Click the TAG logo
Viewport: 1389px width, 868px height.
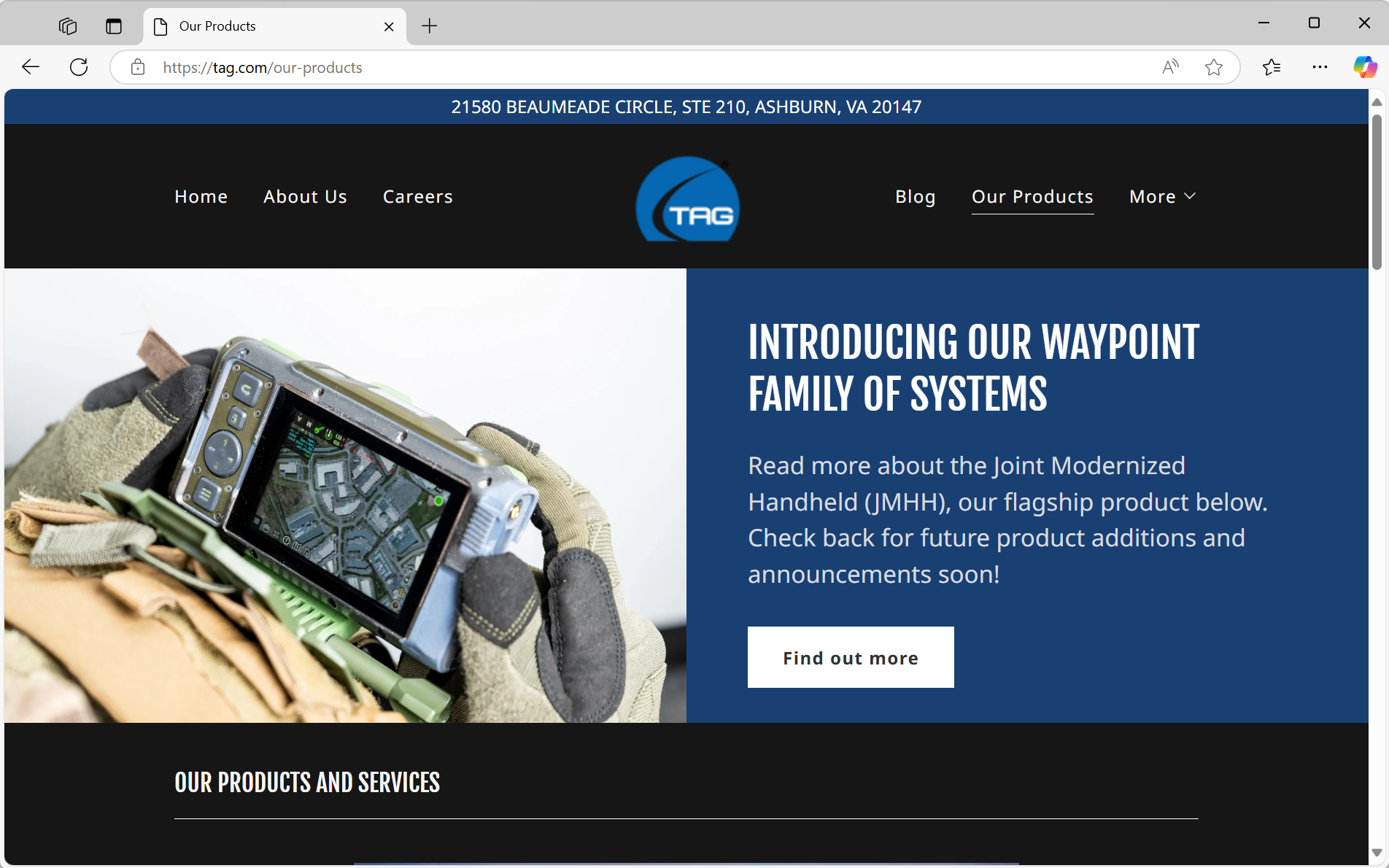click(x=688, y=198)
